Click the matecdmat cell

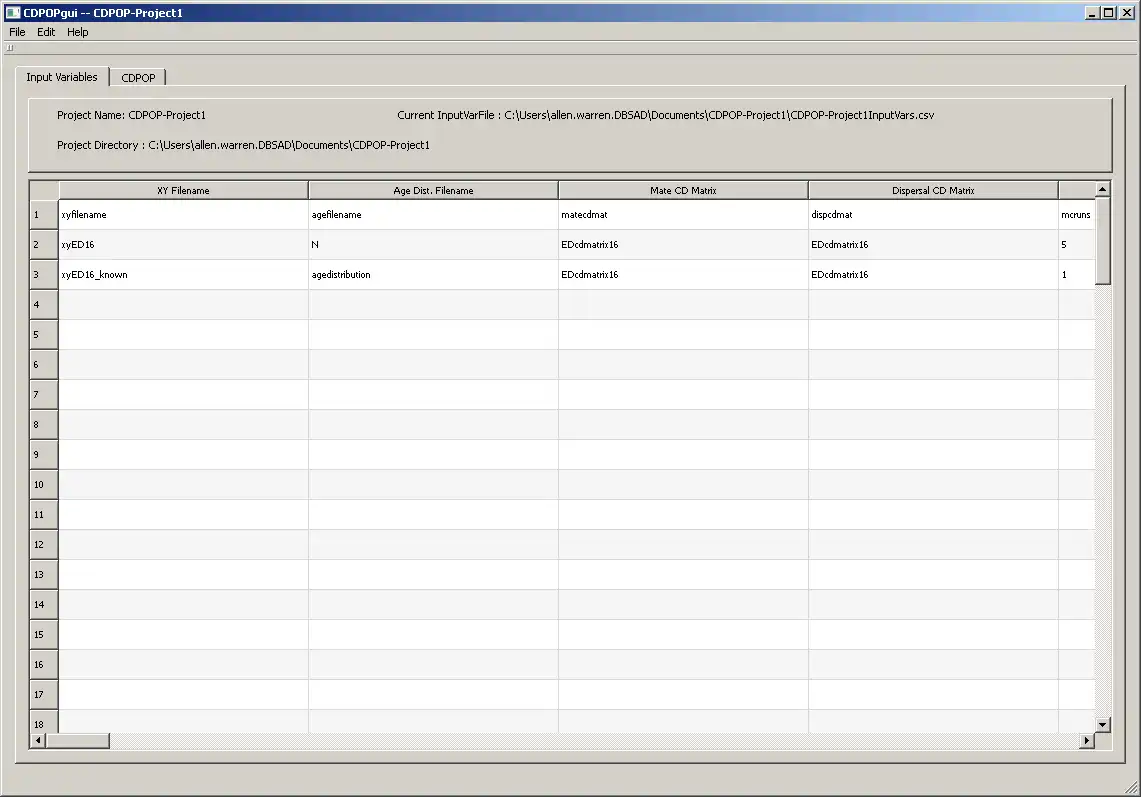[x=683, y=215]
